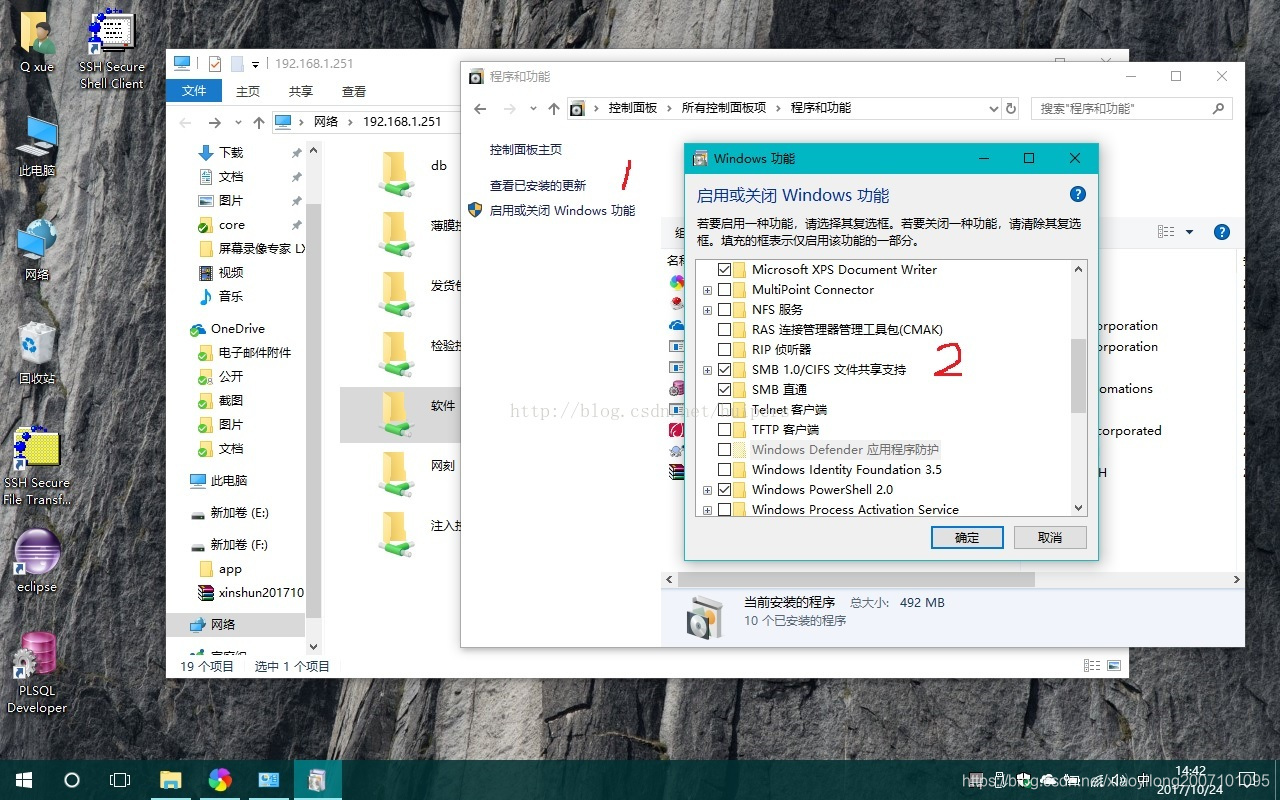
Task: Open the 回收站 recycle bin icon
Action: 37,354
